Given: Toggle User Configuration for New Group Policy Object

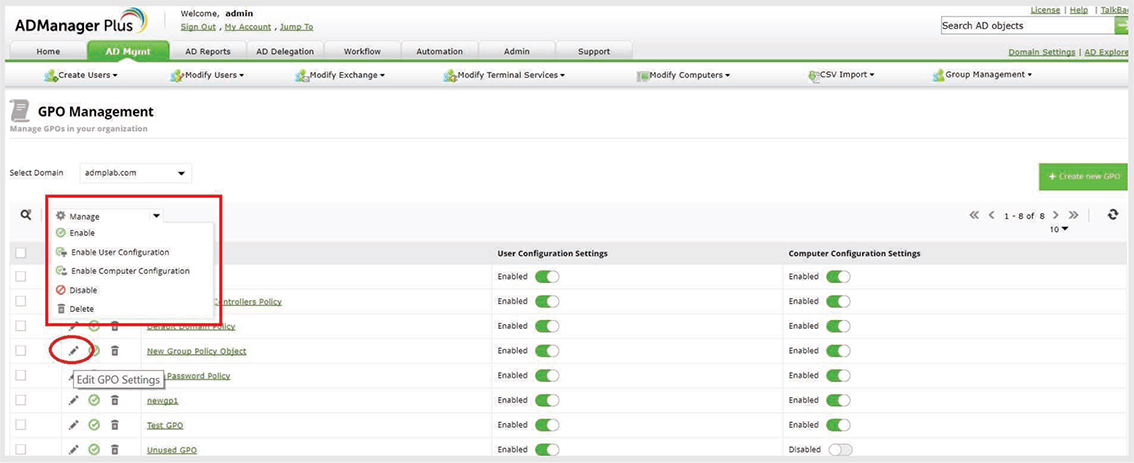Looking at the screenshot, I should point(547,351).
